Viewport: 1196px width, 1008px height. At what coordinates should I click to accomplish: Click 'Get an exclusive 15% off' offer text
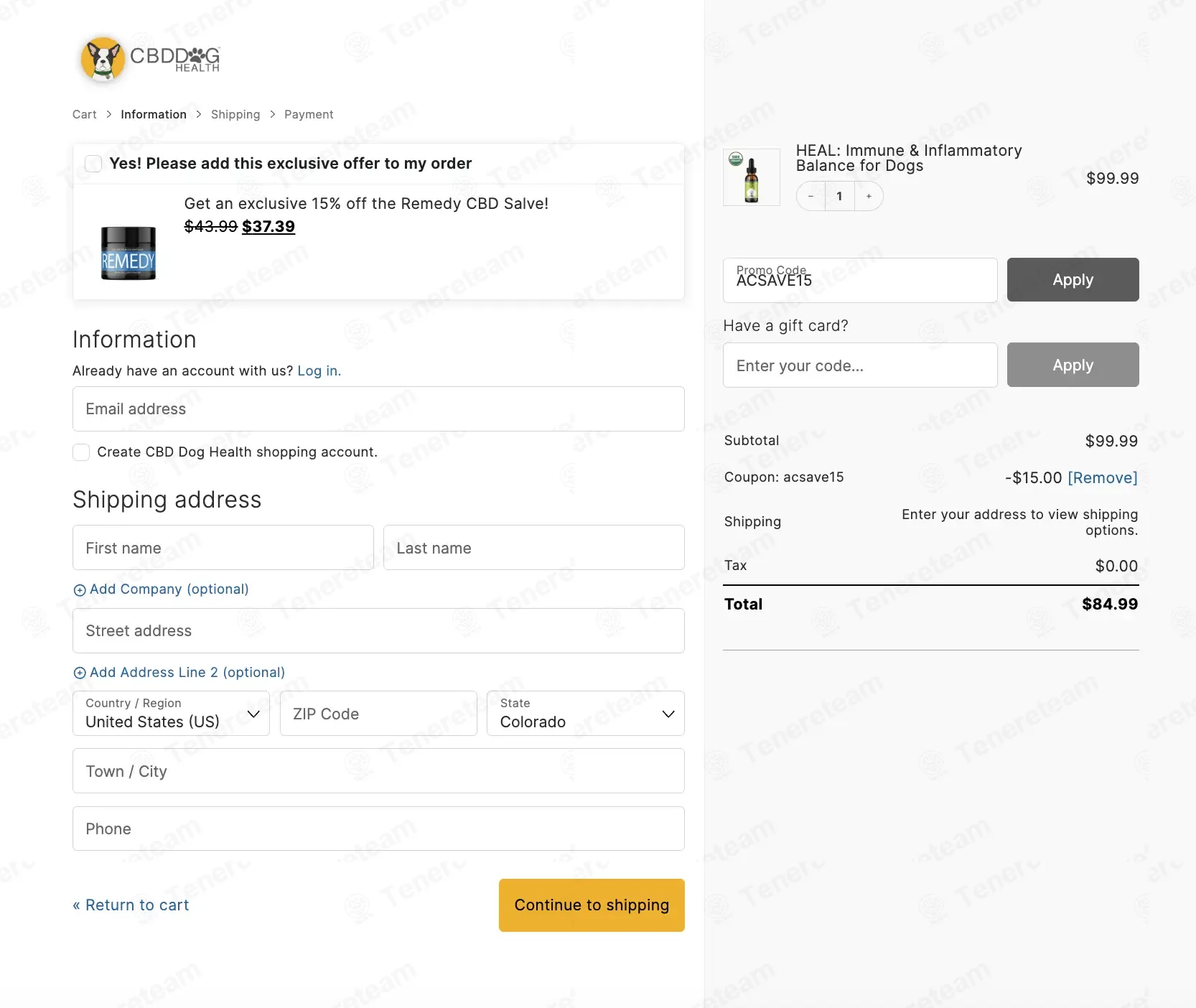point(366,204)
